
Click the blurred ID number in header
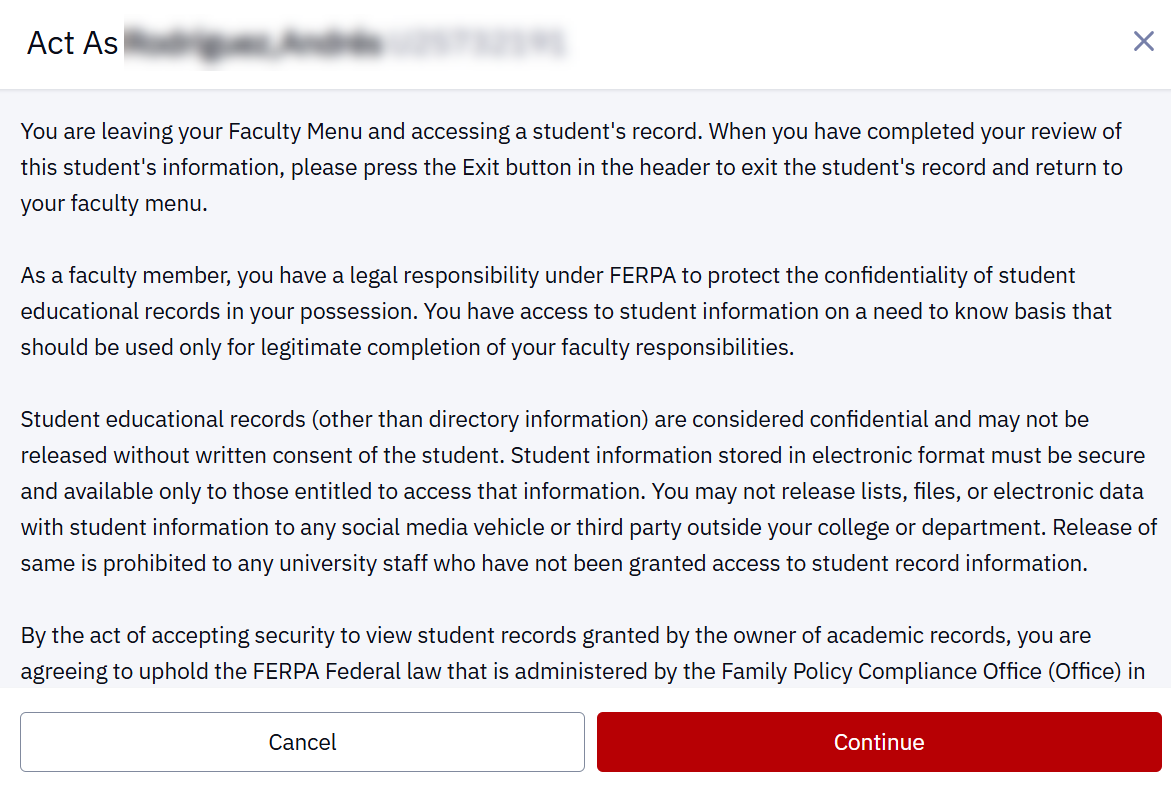coord(477,43)
